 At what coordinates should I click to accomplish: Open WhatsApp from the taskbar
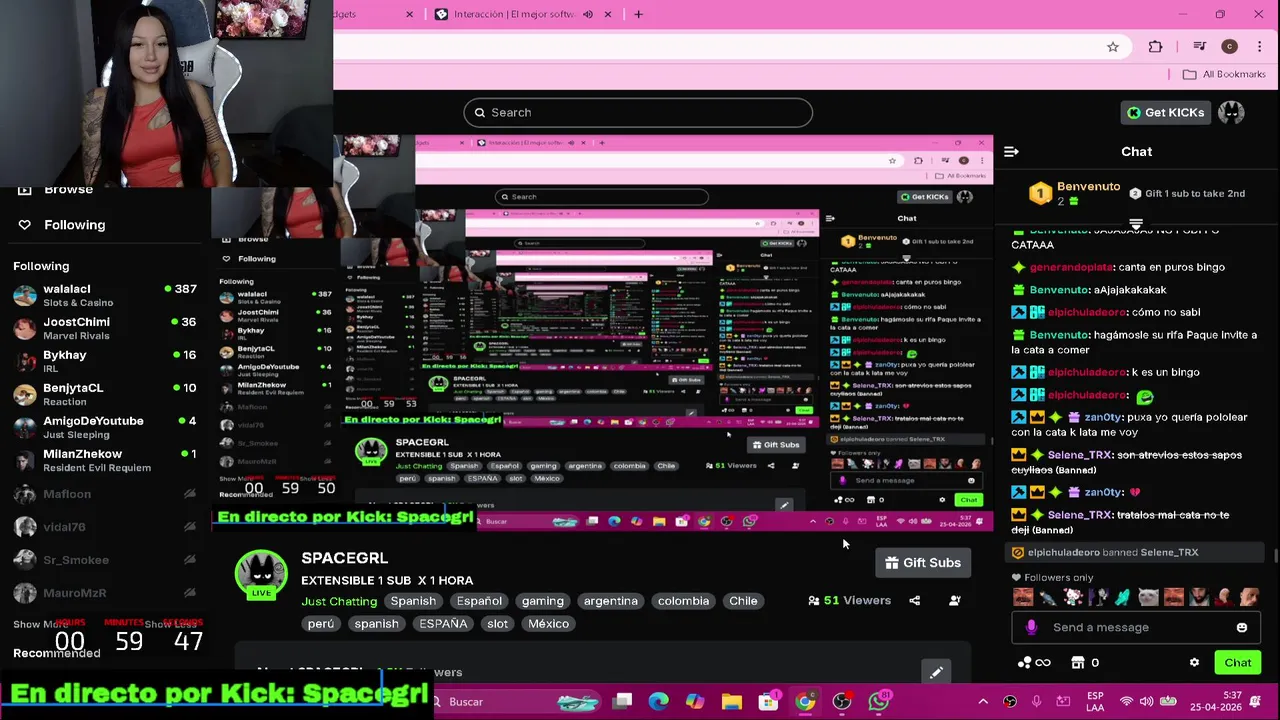[x=879, y=701]
